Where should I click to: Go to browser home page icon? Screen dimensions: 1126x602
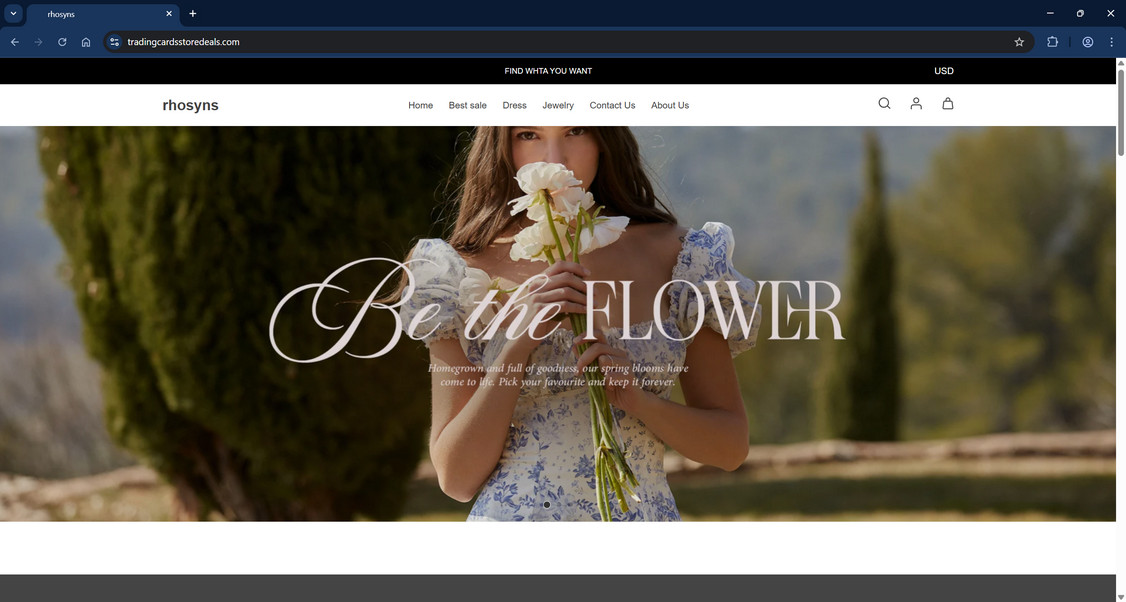(86, 42)
